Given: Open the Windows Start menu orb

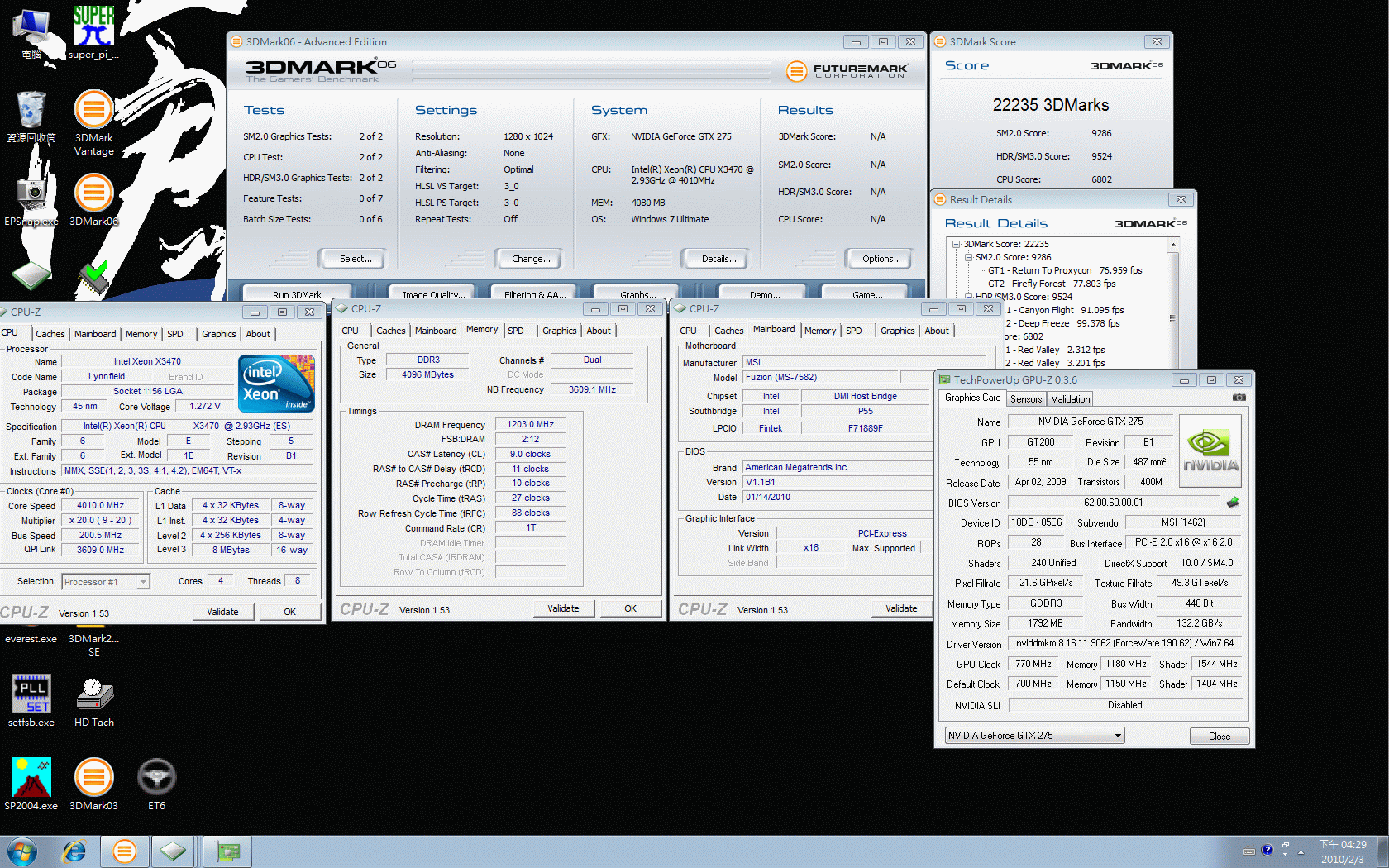Looking at the screenshot, I should [21, 851].
